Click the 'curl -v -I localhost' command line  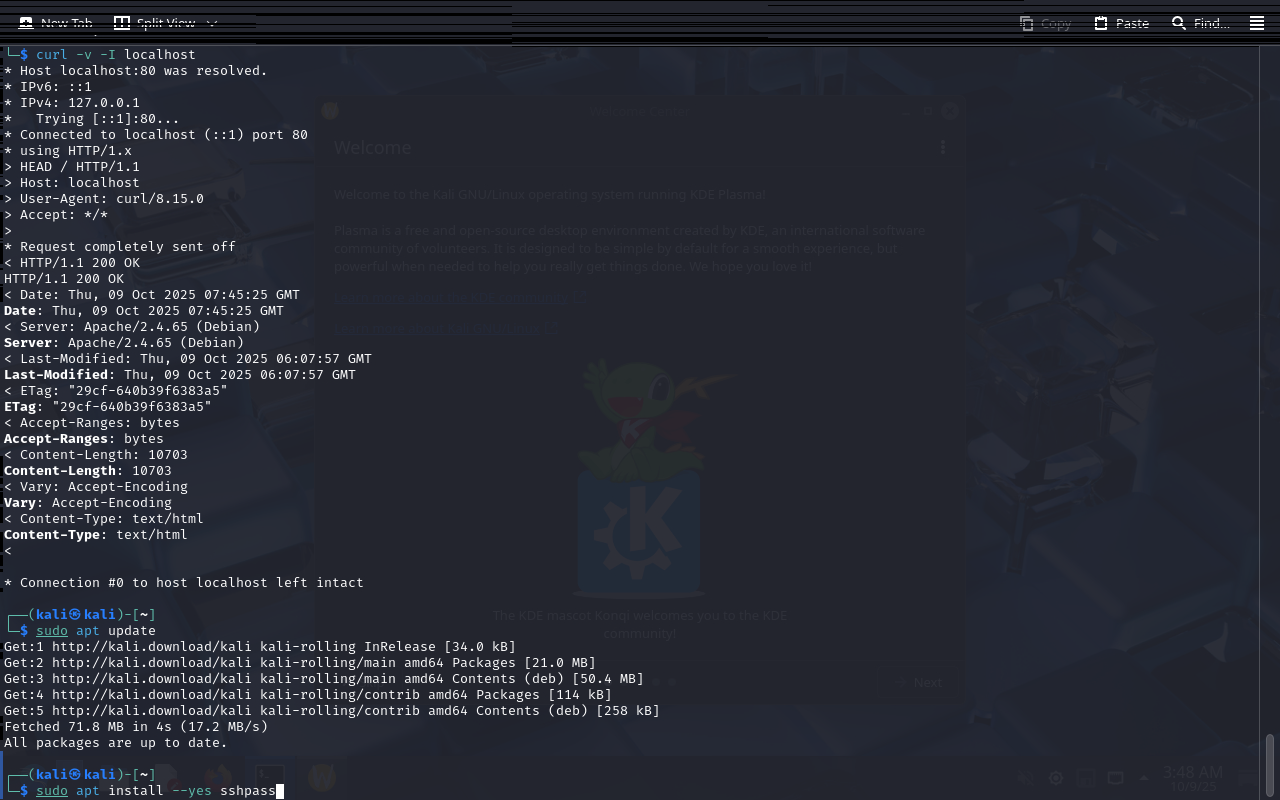pyautogui.click(x=116, y=54)
